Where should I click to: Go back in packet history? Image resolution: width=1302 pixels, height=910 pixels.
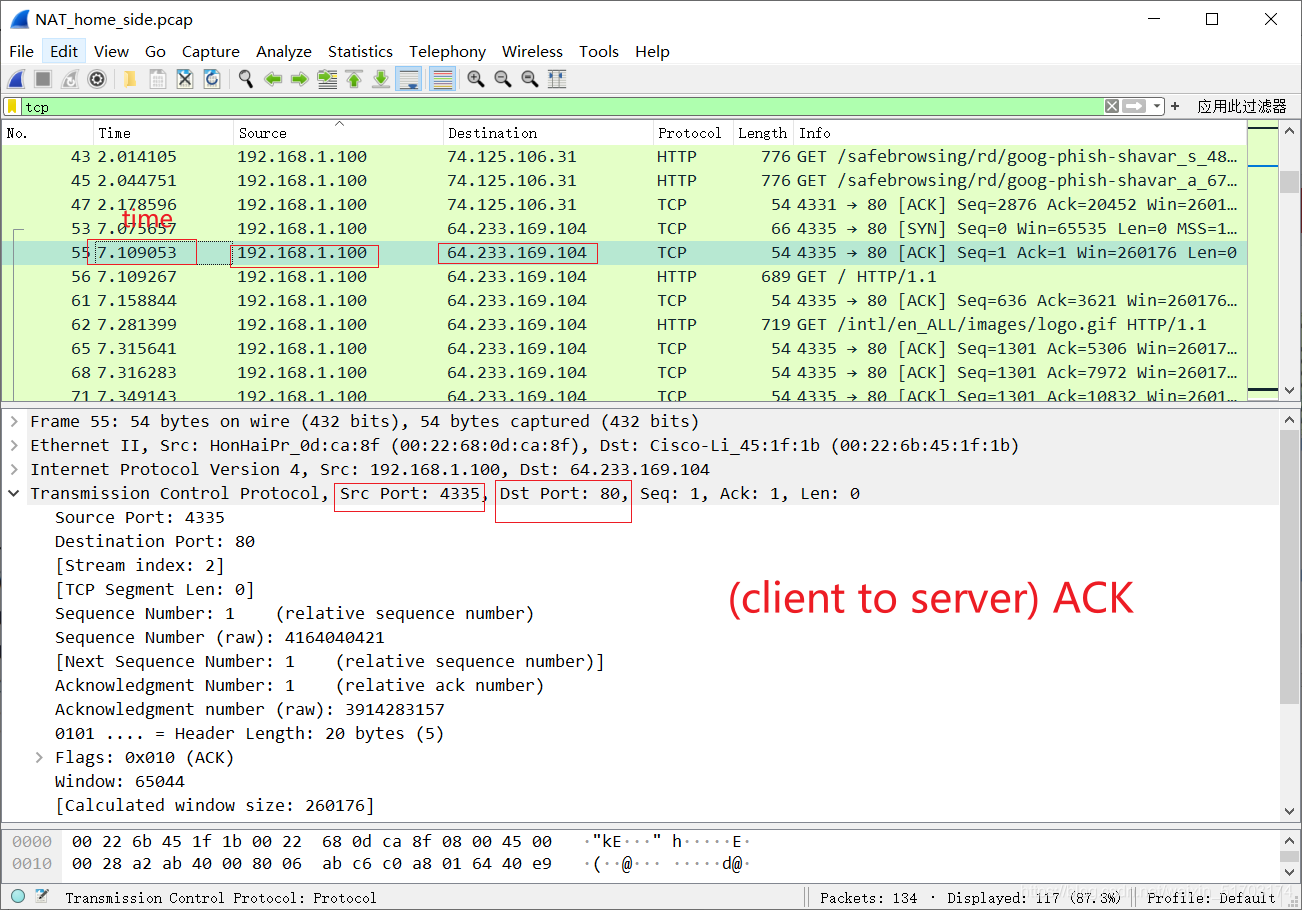coord(273,79)
